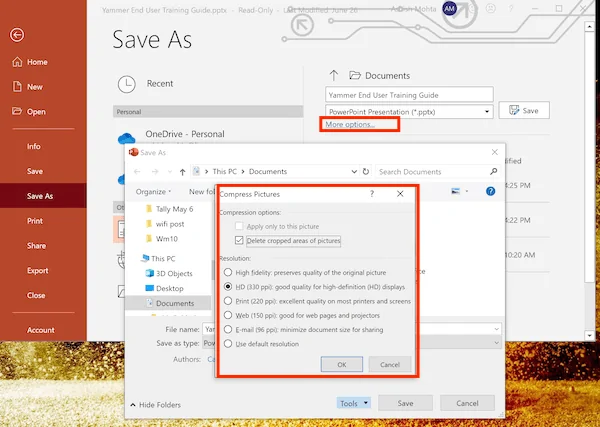600x427 pixels.
Task: Click the Compress Pictures help question mark
Action: click(372, 194)
